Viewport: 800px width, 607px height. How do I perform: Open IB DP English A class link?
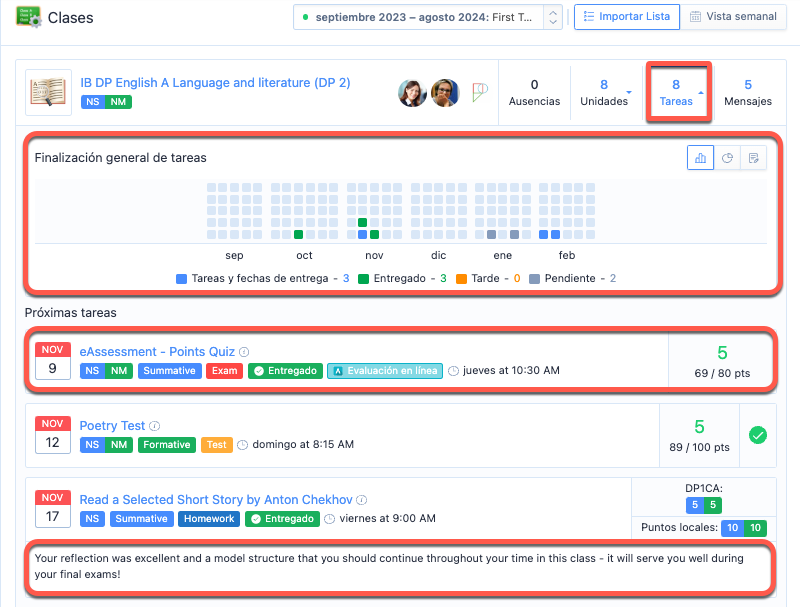click(215, 83)
